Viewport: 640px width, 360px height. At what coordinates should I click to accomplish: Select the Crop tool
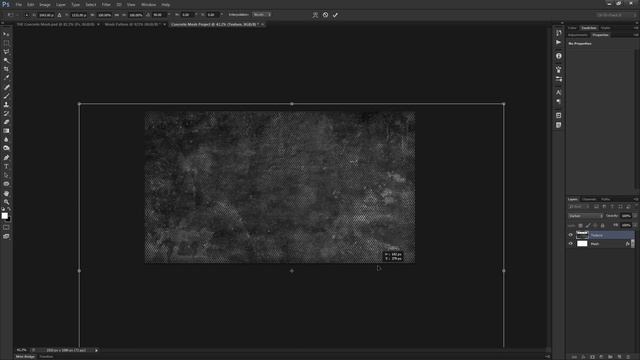pos(6,69)
